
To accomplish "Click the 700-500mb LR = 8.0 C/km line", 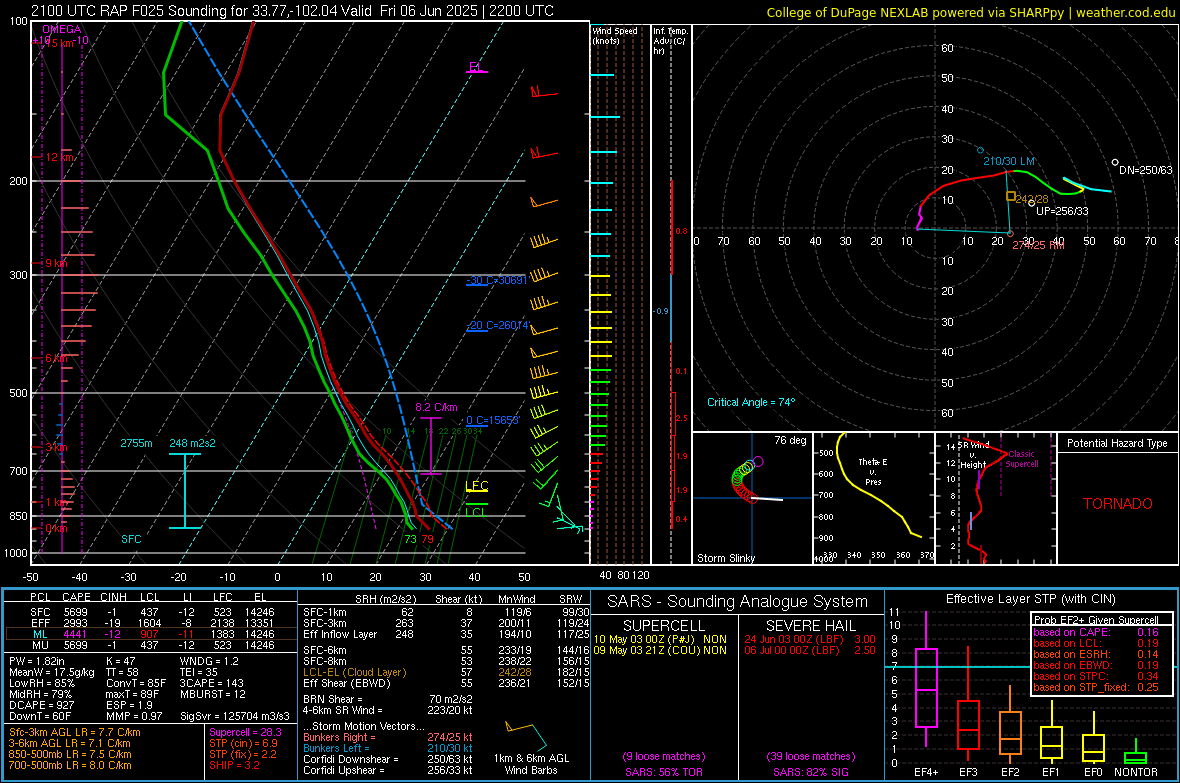I will click(70, 765).
